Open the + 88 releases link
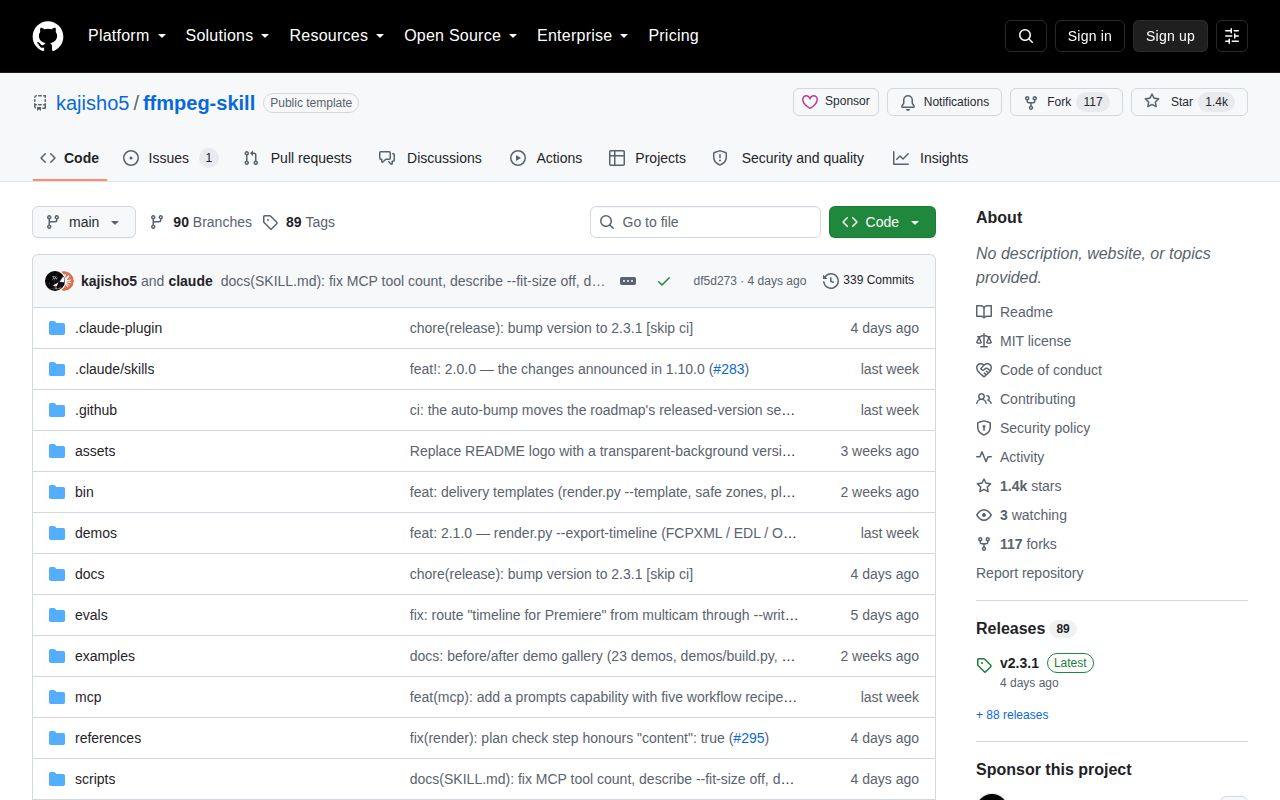The width and height of the screenshot is (1280, 800). pyautogui.click(x=1012, y=715)
